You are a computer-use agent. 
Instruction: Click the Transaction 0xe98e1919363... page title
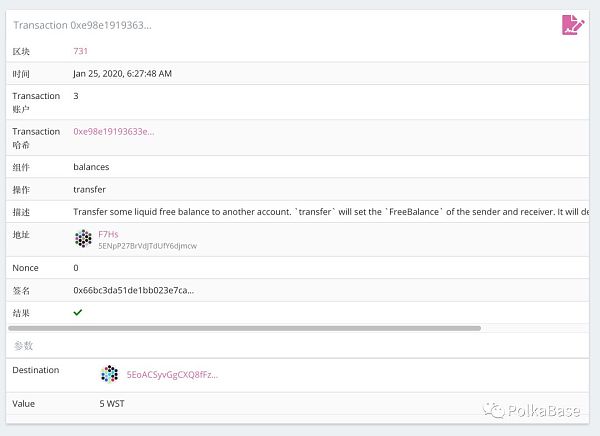point(82,24)
